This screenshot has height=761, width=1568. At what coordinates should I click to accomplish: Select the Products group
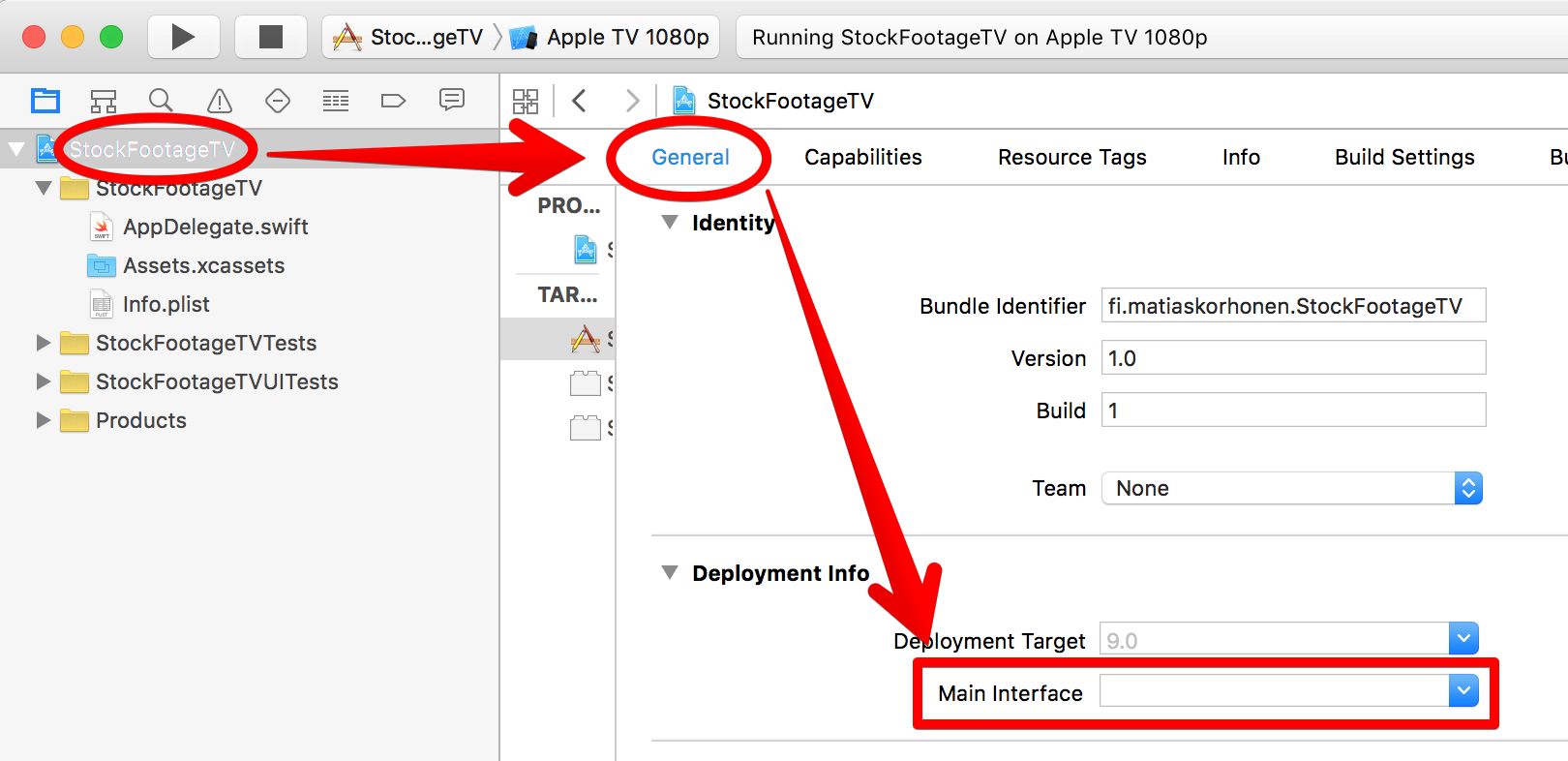click(x=141, y=420)
